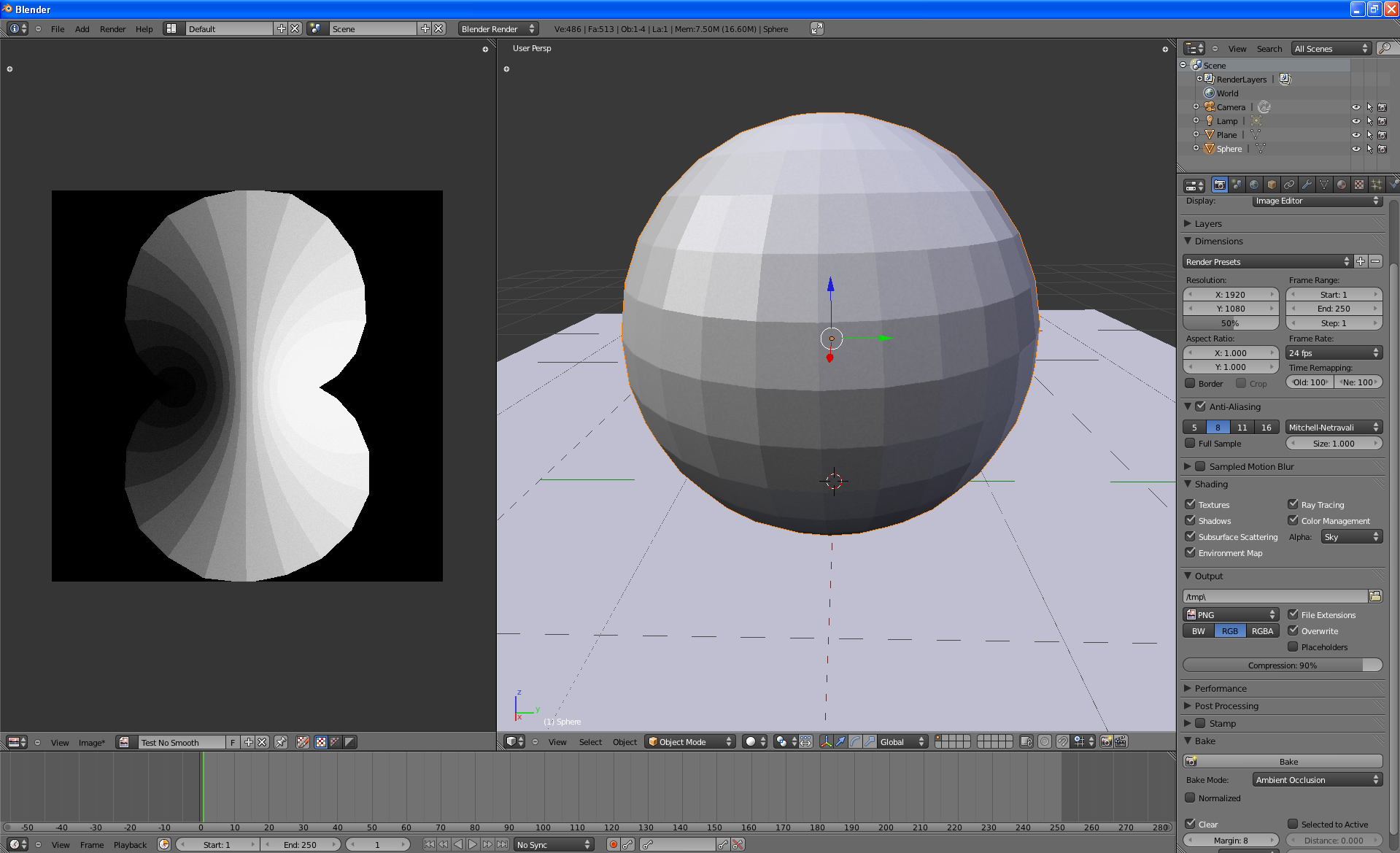Open the Object properties tab cube icon
This screenshot has width=1400, height=853.
click(1272, 185)
